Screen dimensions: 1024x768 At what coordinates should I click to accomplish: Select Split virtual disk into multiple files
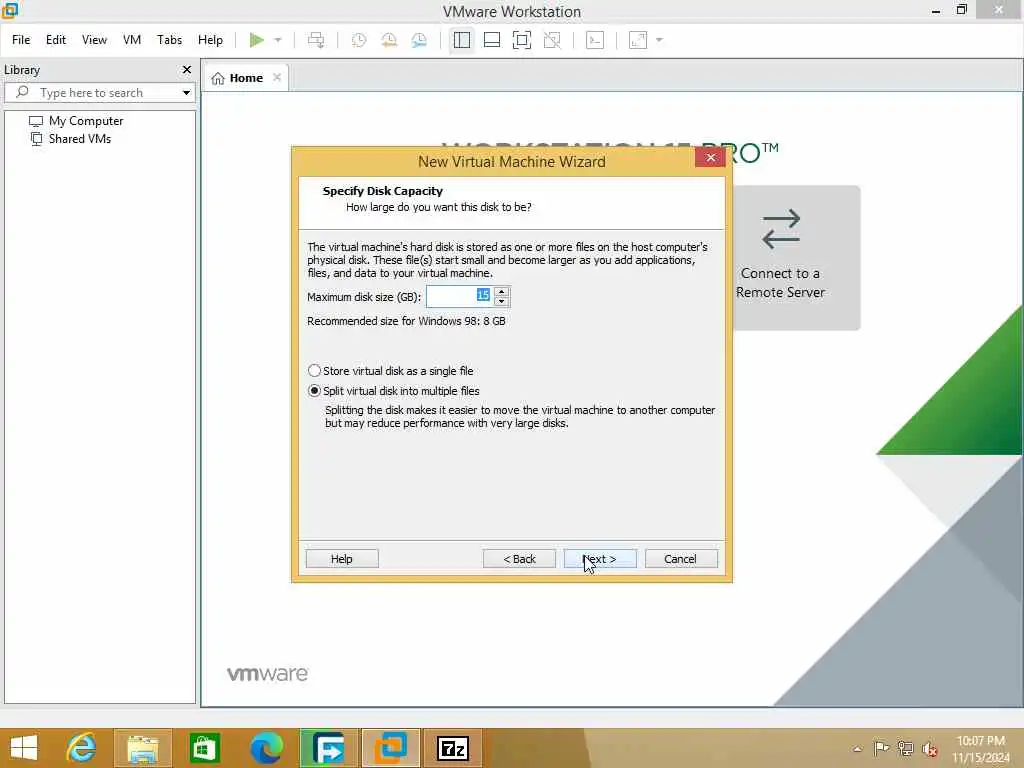(394, 391)
